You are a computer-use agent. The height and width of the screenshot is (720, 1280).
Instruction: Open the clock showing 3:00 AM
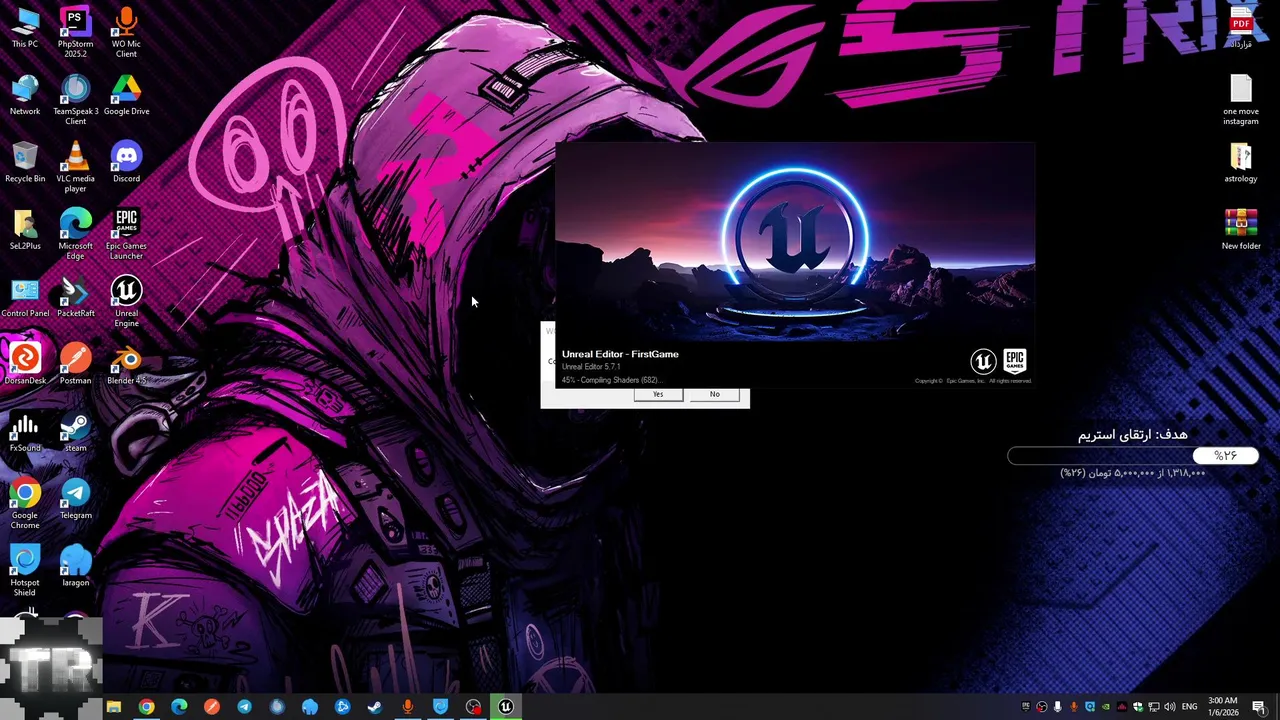click(x=1223, y=707)
